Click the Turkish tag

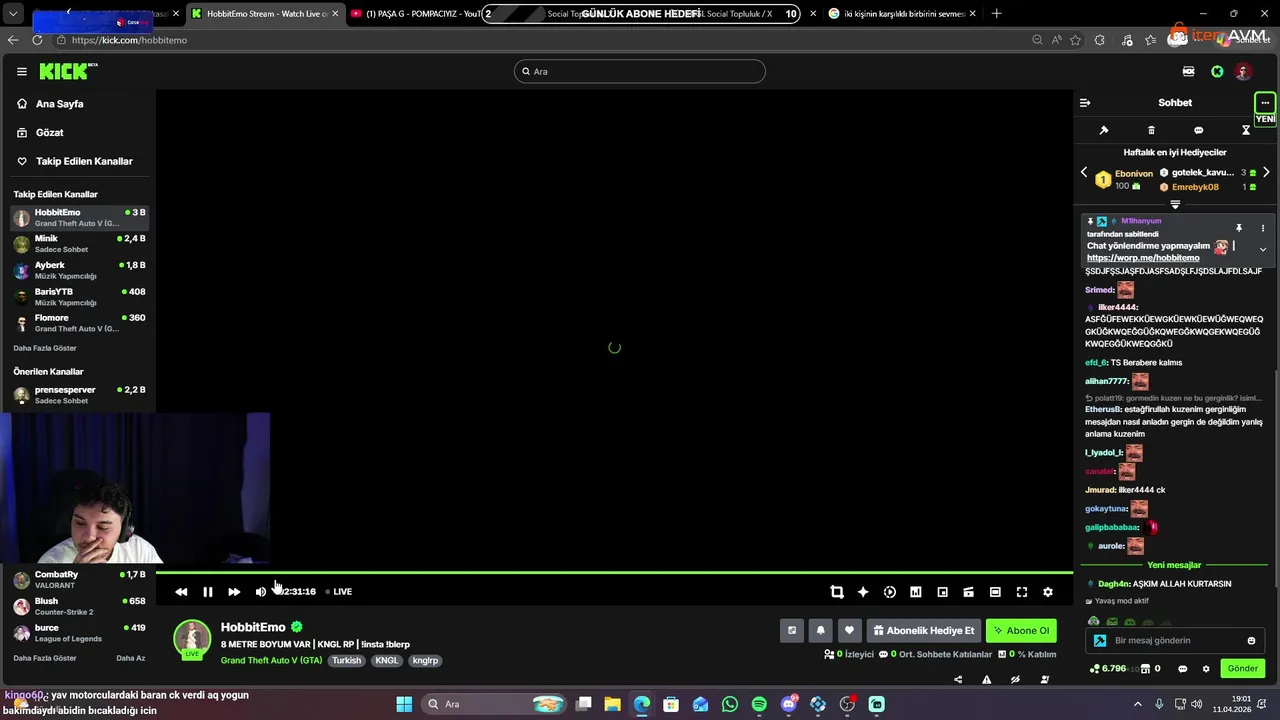click(x=347, y=660)
